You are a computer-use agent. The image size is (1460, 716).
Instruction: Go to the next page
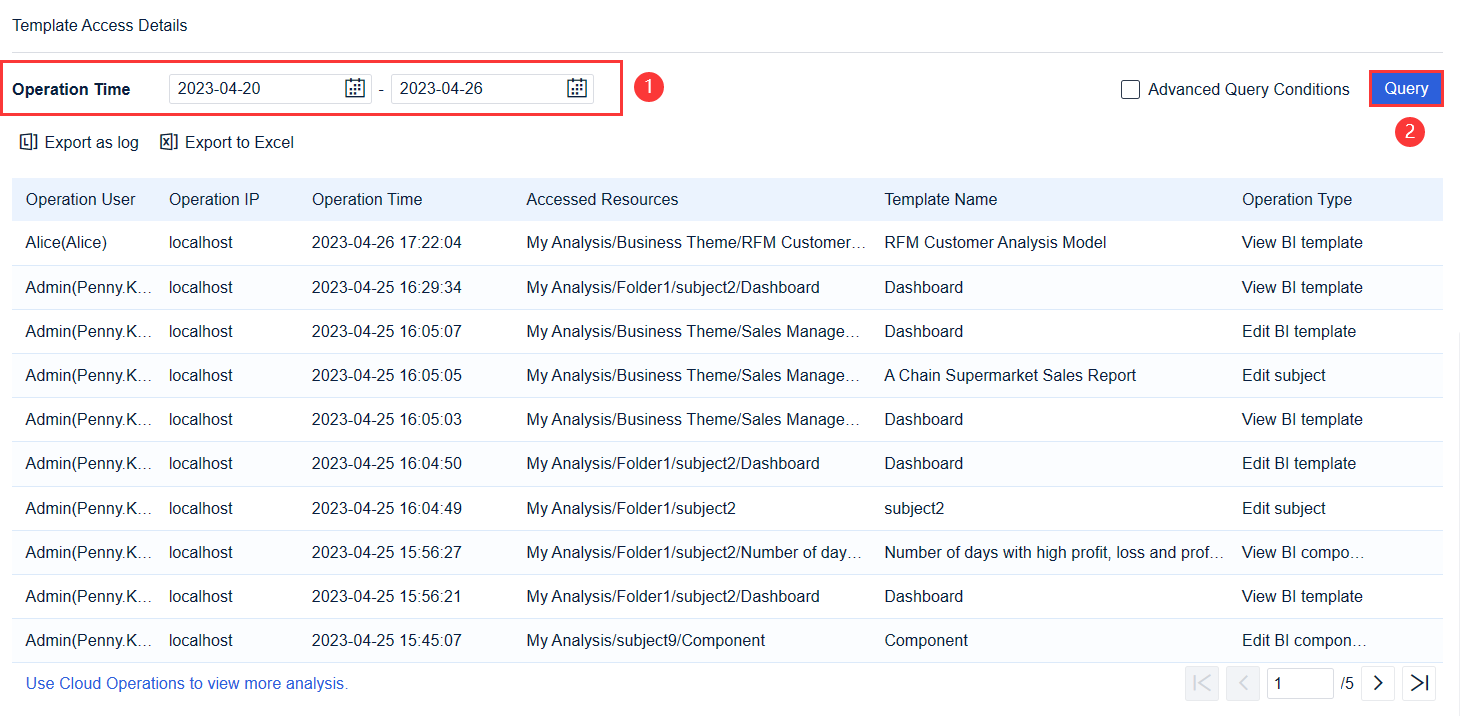1378,683
